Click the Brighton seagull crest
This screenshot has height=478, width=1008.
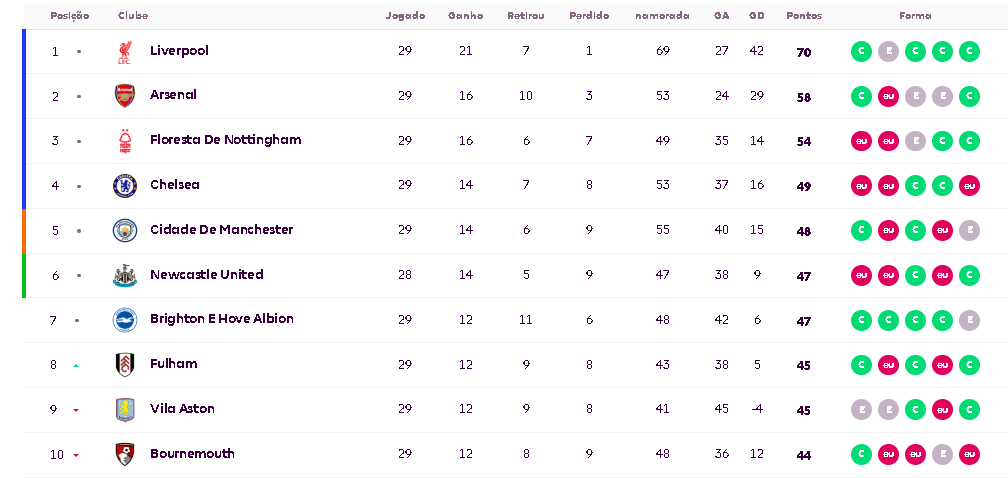pos(124,320)
